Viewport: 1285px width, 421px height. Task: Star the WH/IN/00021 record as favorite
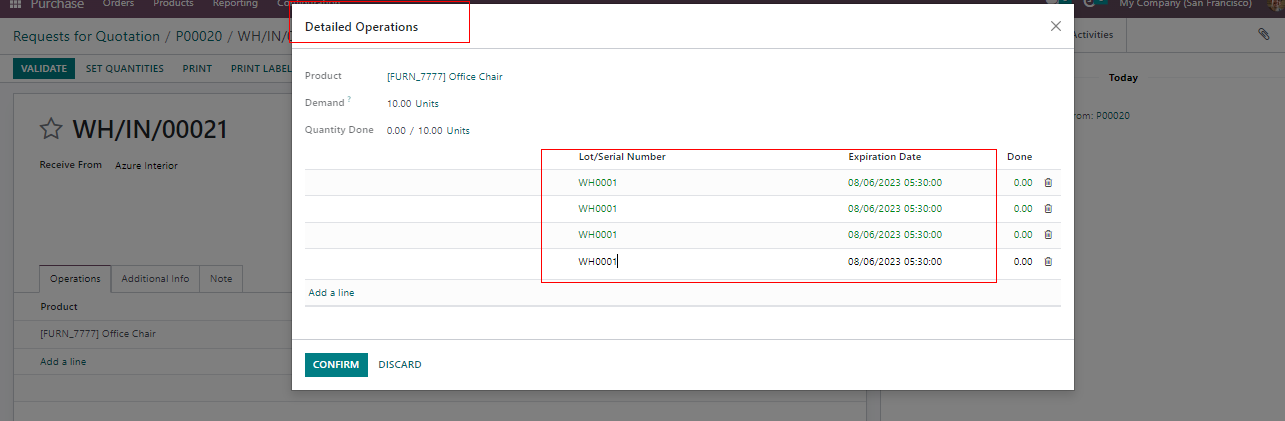(51, 129)
